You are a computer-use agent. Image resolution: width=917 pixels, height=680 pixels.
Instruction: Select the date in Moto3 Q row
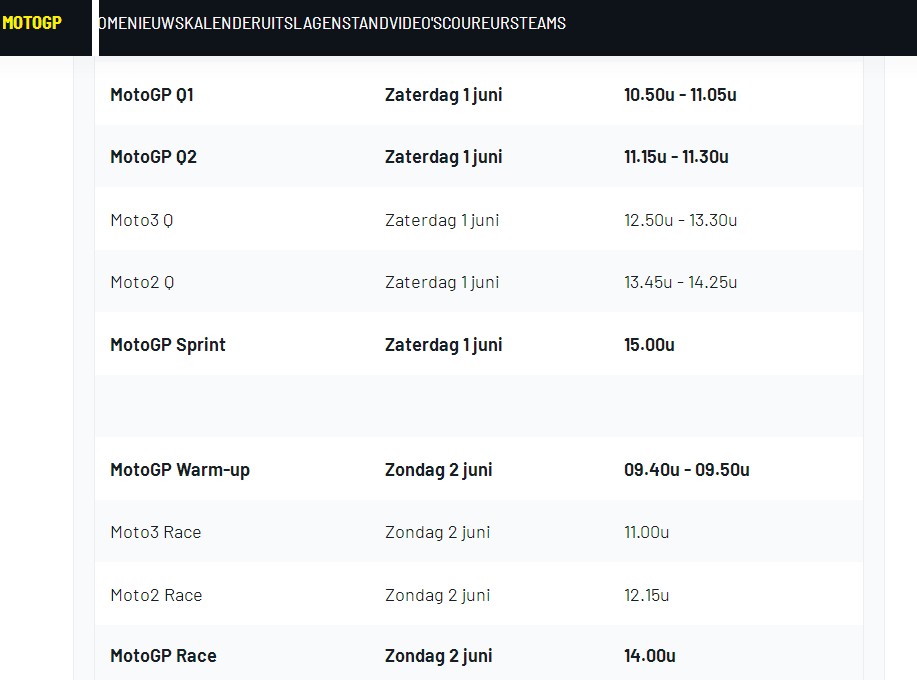pyautogui.click(x=442, y=220)
